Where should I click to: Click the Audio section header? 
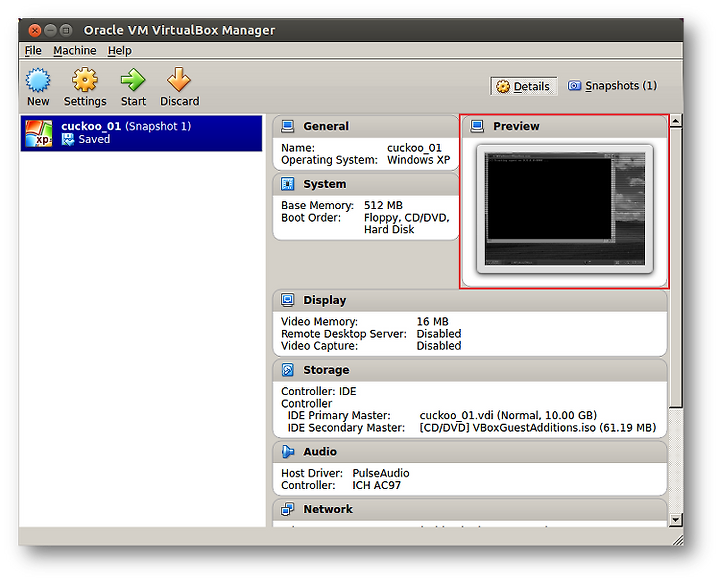(470, 452)
